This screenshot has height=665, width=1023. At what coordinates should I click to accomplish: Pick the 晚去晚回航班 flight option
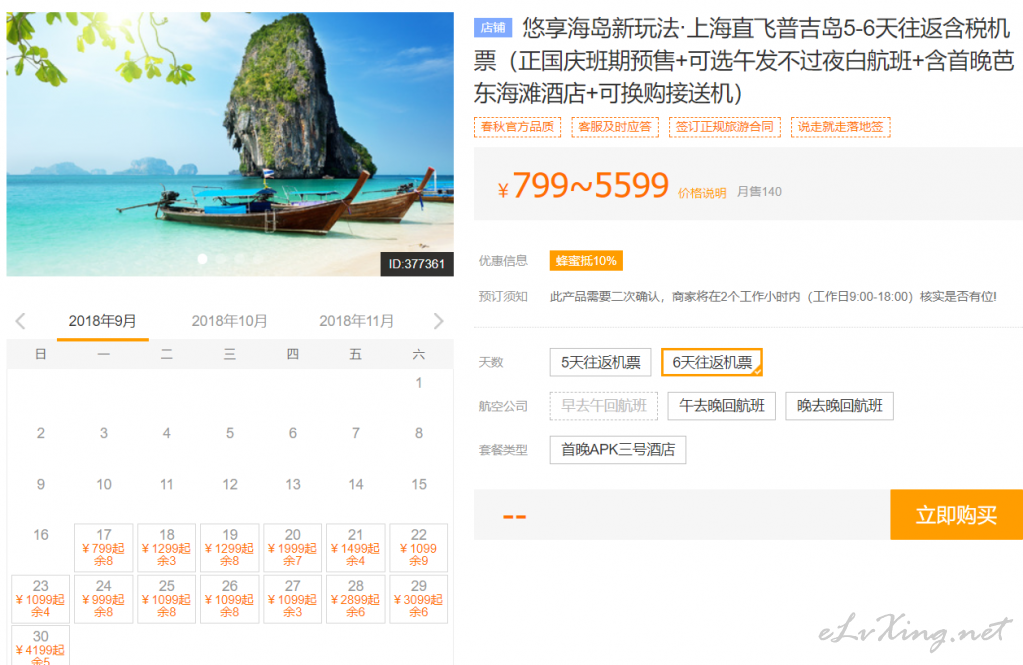pyautogui.click(x=839, y=406)
